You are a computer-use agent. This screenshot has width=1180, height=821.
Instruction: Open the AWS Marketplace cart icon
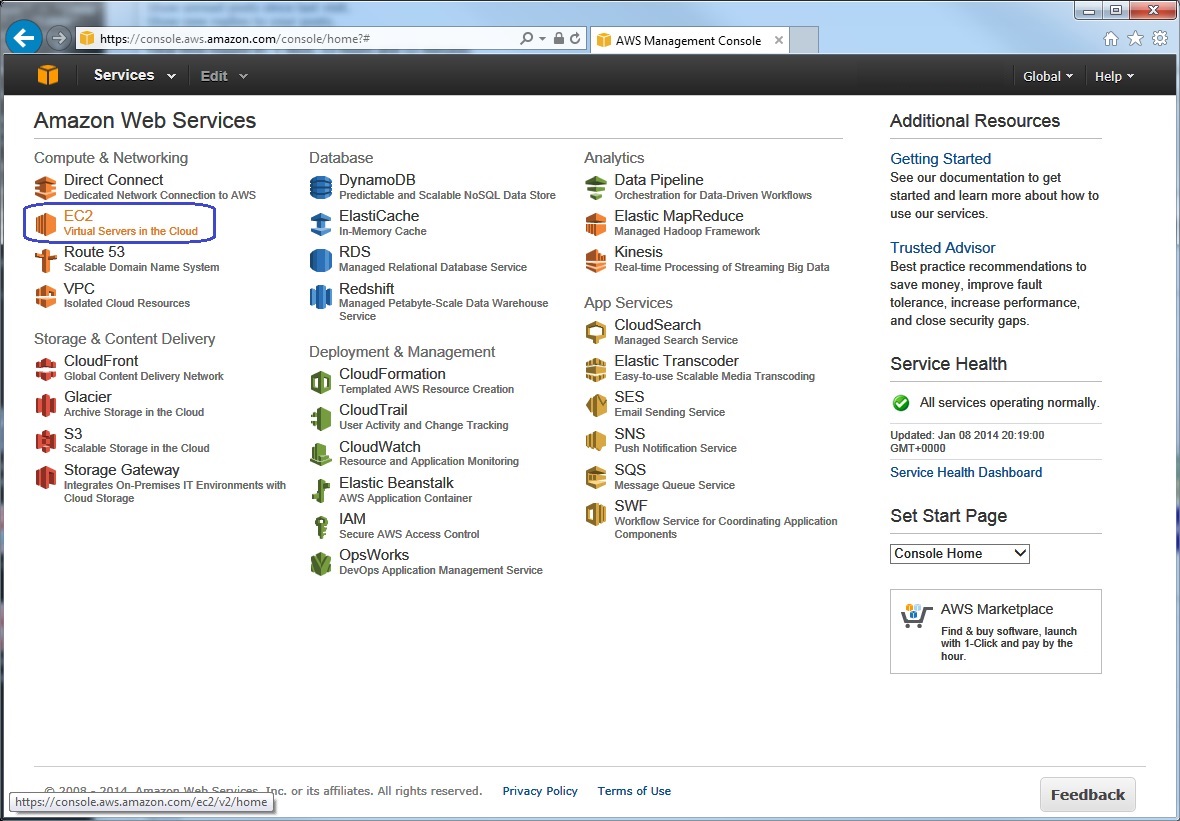coord(916,616)
